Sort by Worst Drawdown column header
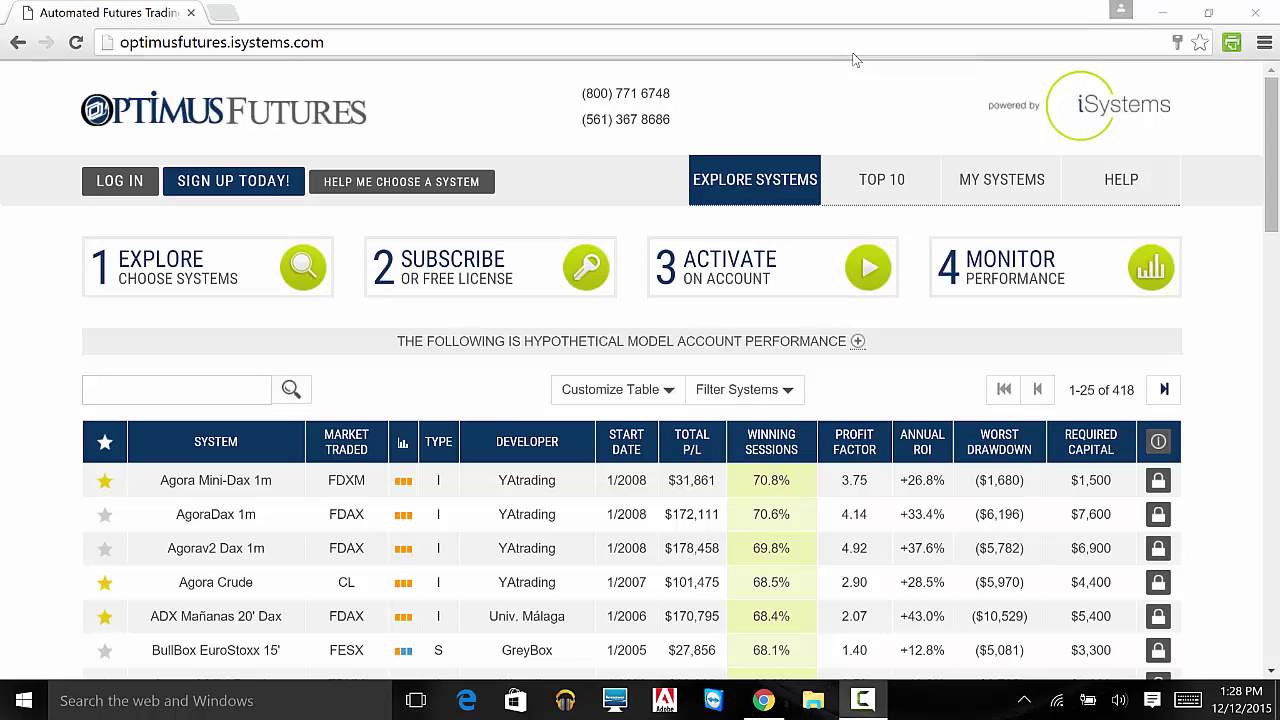 pyautogui.click(x=999, y=442)
